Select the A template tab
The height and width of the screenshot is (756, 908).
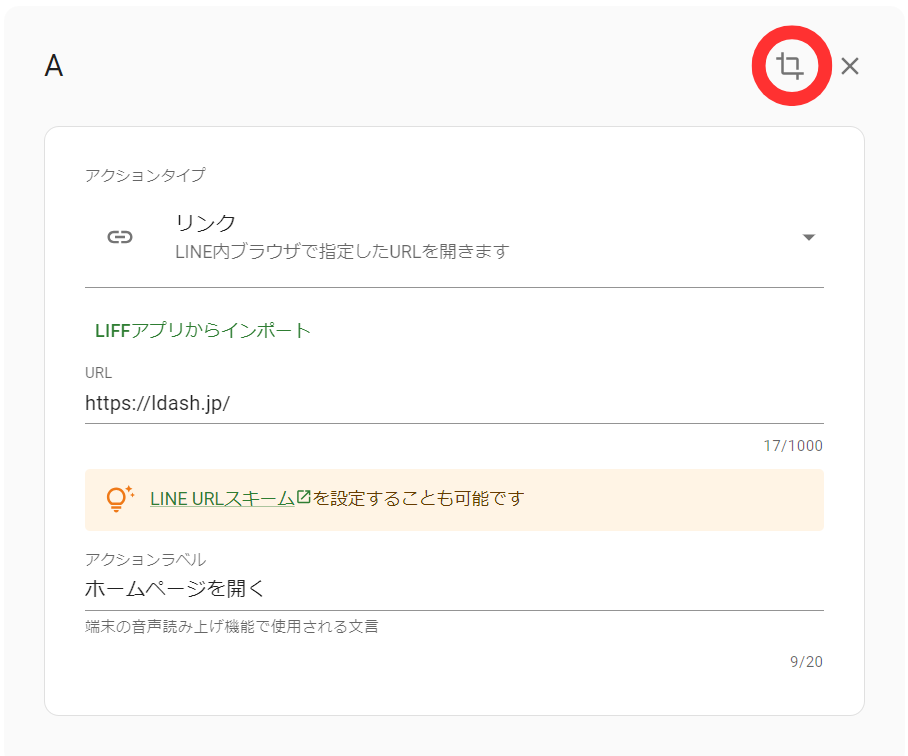tap(55, 67)
